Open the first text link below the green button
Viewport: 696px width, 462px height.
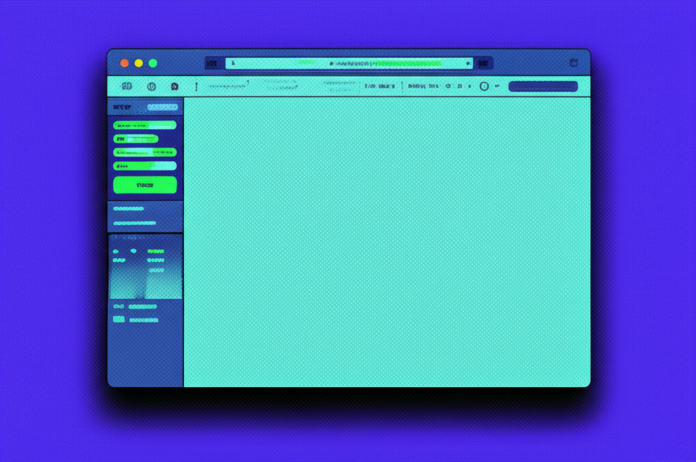pos(129,209)
